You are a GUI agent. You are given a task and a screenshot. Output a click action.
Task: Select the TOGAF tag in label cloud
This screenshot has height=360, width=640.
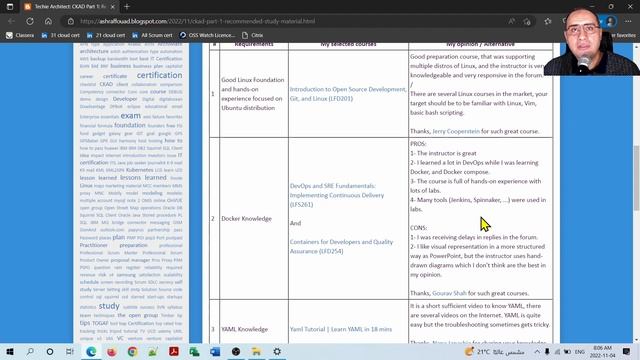(x=100, y=323)
